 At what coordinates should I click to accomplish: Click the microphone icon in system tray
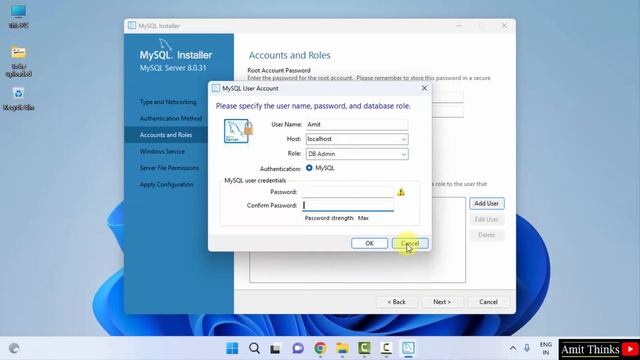point(527,348)
